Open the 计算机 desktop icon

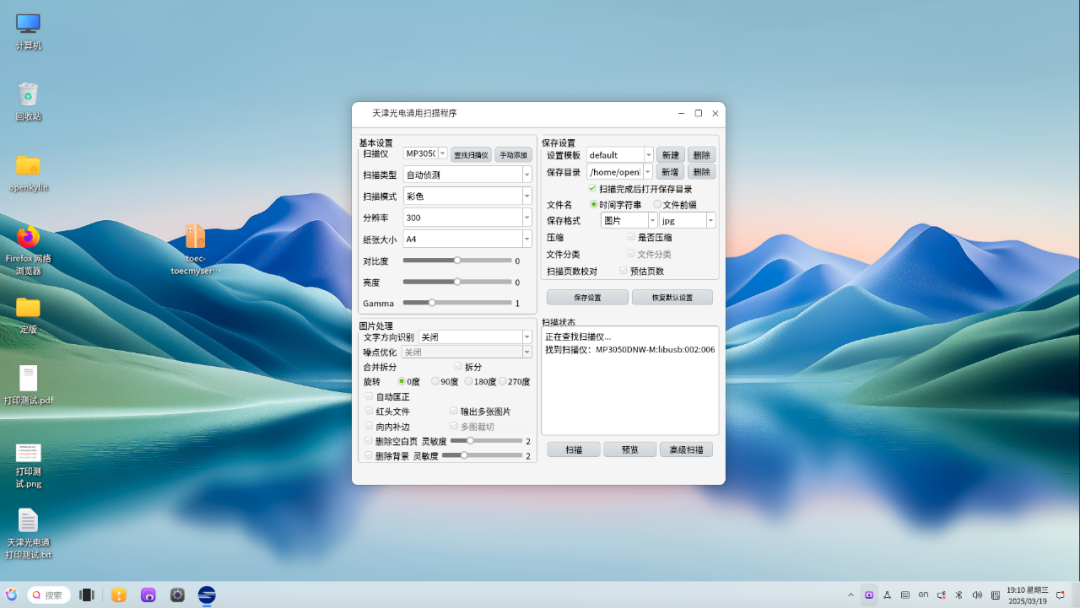28,25
